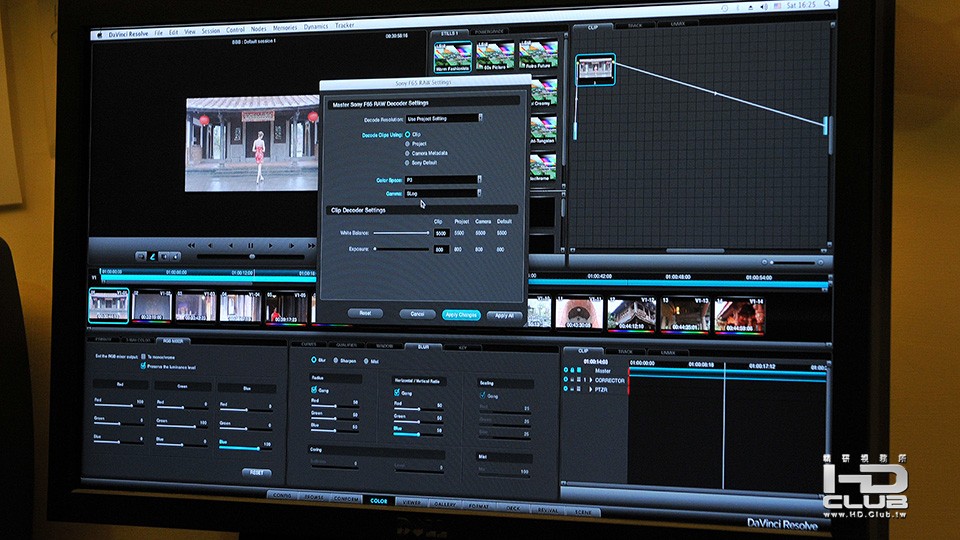Select Clip radio for Decode Clips Using
The height and width of the screenshot is (540, 960).
click(x=408, y=134)
